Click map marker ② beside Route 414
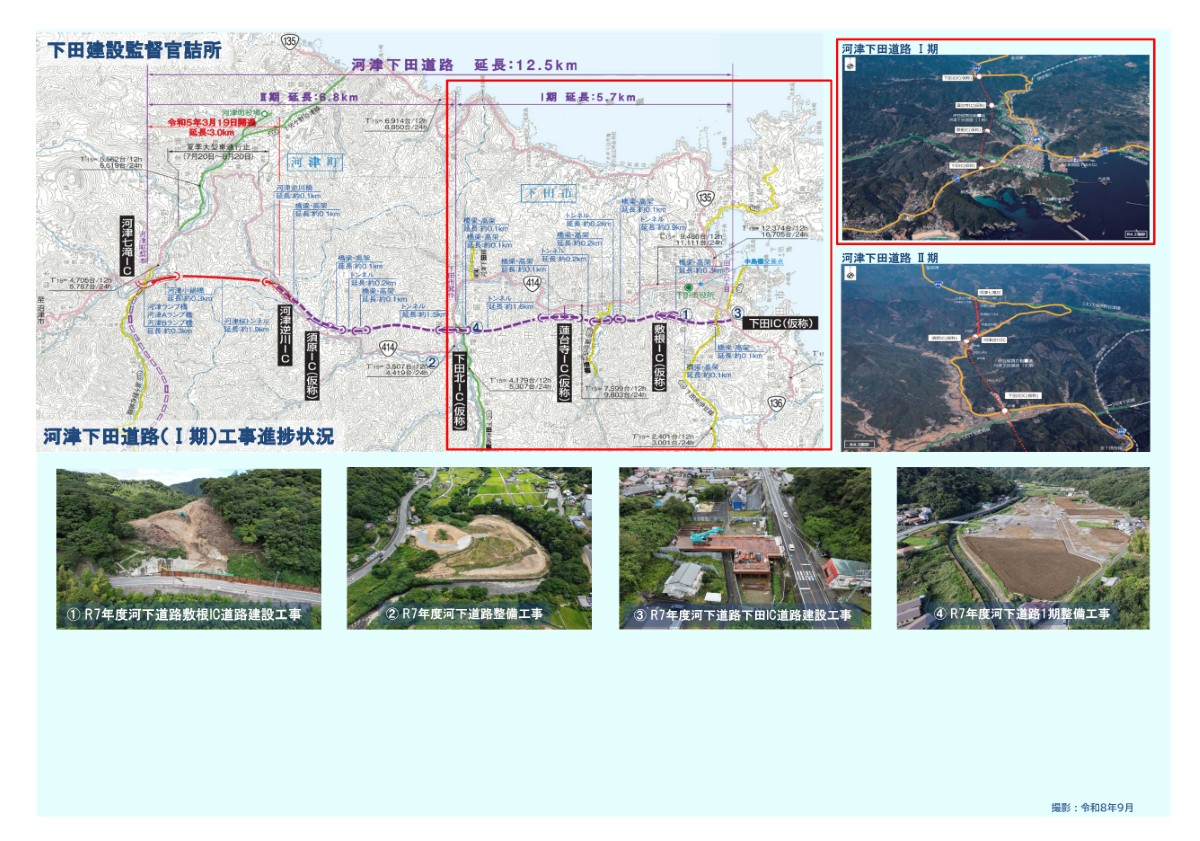 click(x=431, y=362)
